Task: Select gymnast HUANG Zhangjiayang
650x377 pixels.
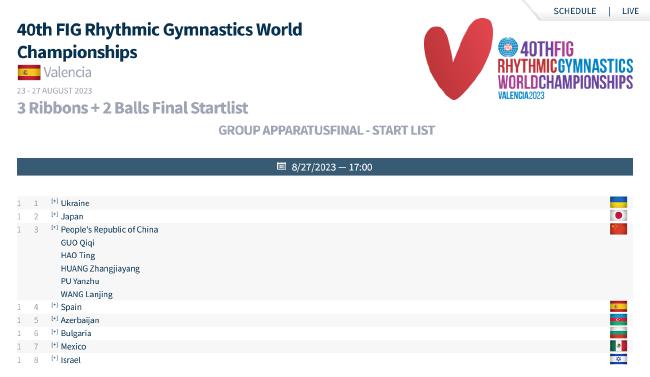Action: coord(100,269)
